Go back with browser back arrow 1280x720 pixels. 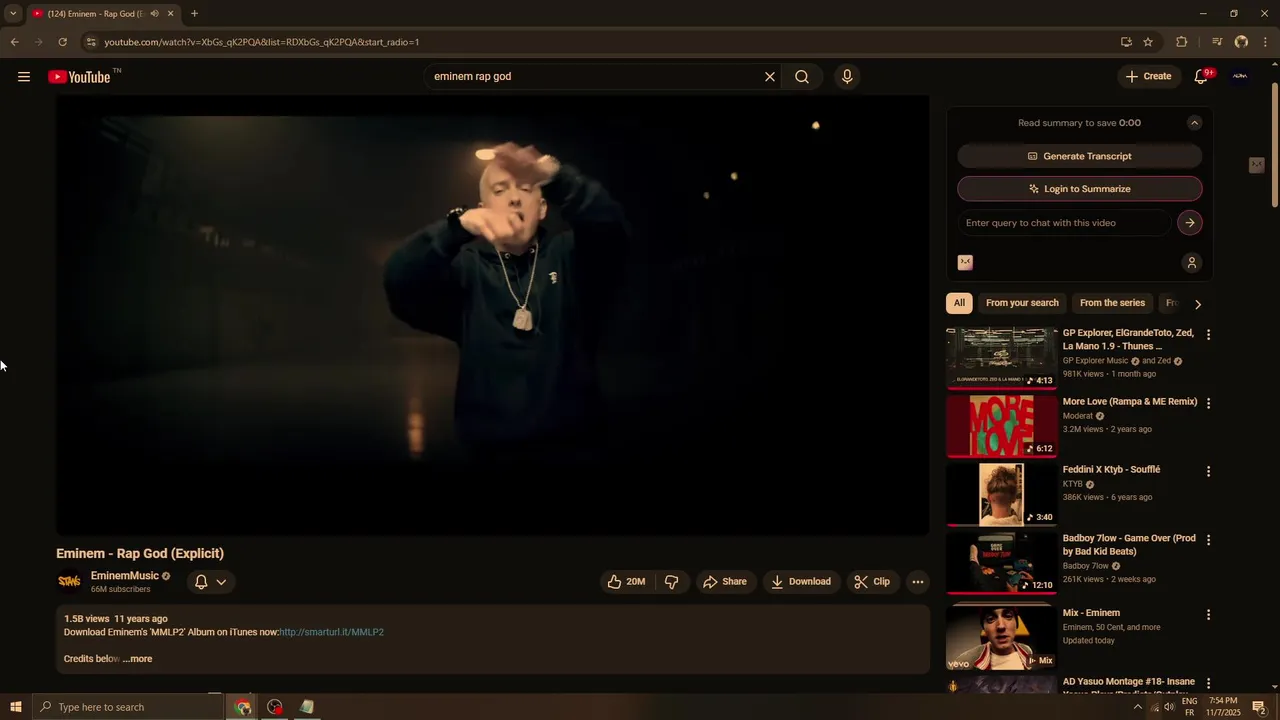click(x=14, y=42)
